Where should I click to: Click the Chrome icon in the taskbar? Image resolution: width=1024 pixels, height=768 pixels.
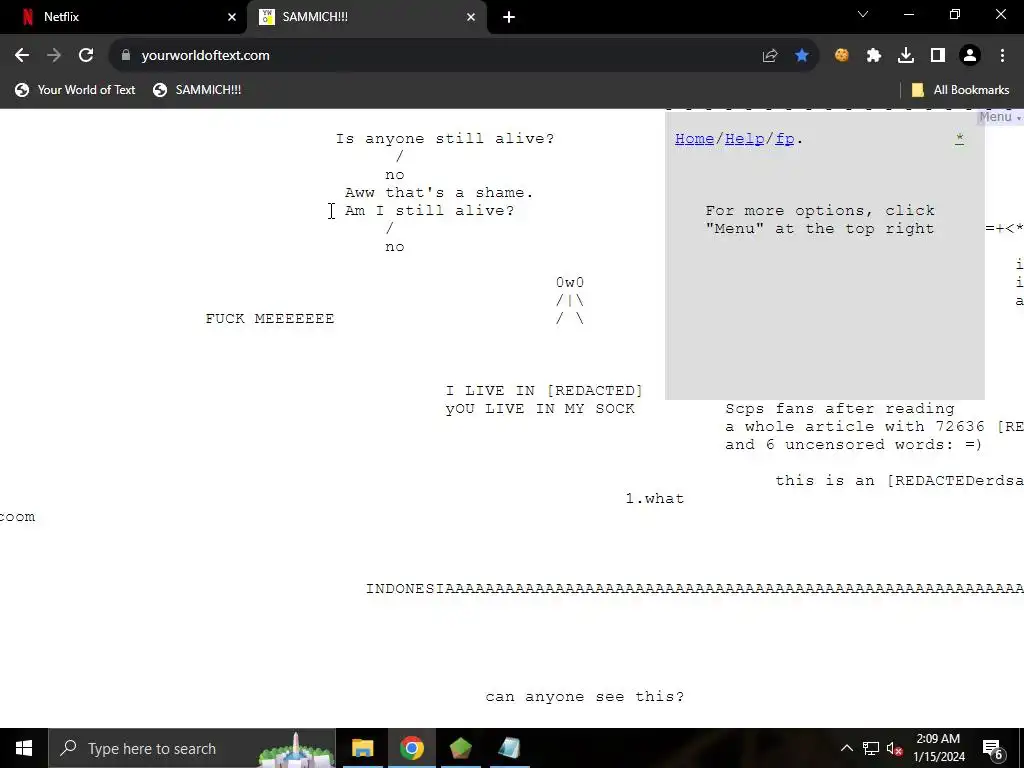[x=411, y=748]
